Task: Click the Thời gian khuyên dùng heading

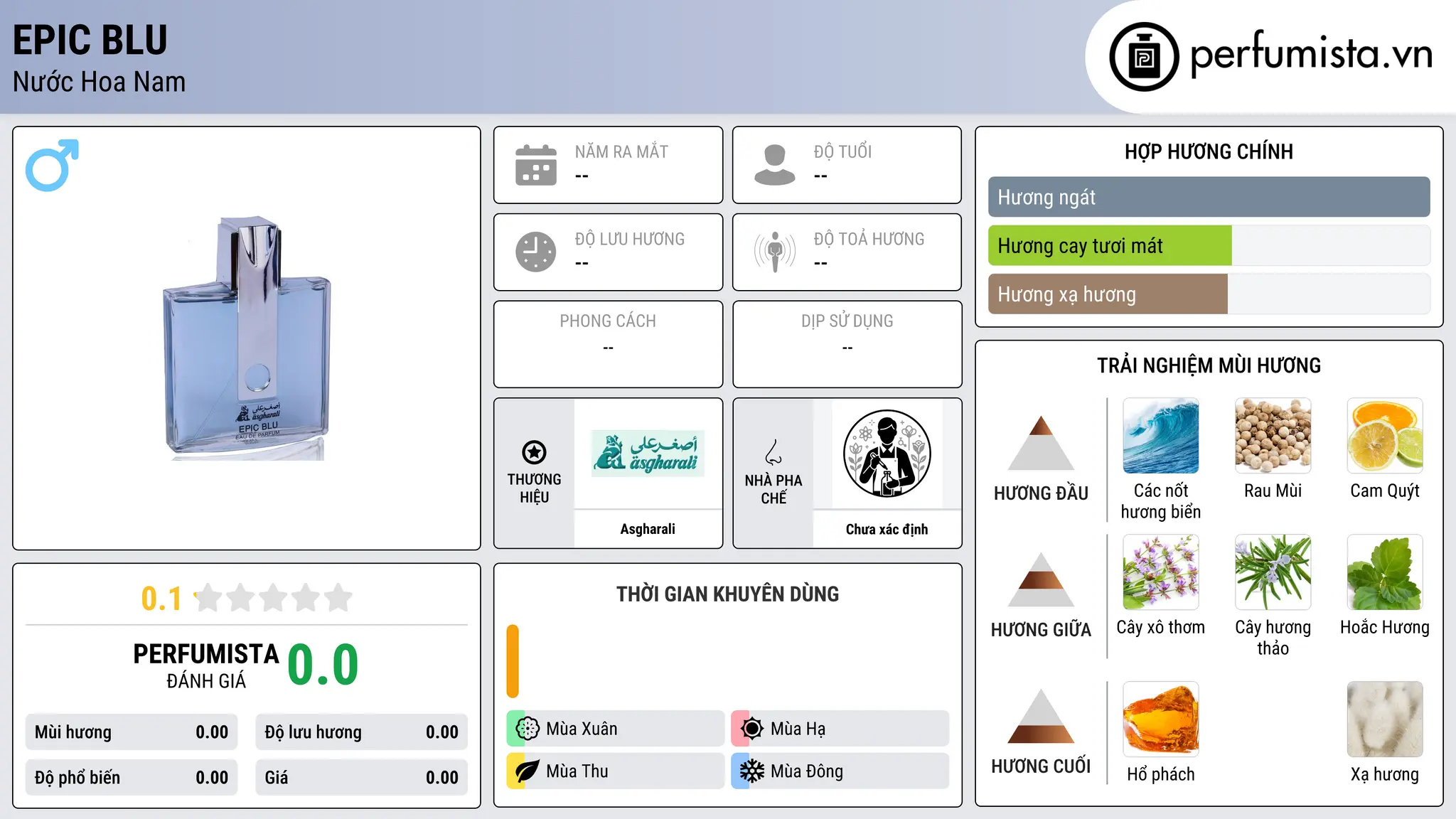Action: [x=727, y=594]
